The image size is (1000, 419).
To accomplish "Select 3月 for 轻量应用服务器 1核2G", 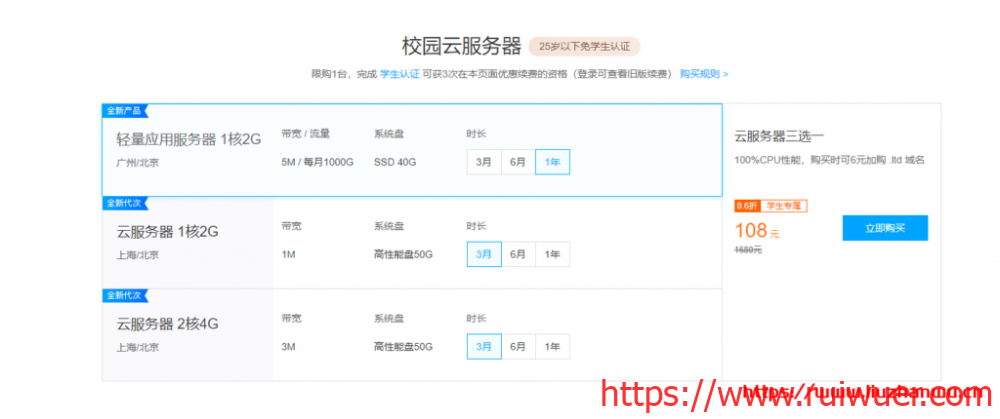I will (484, 162).
